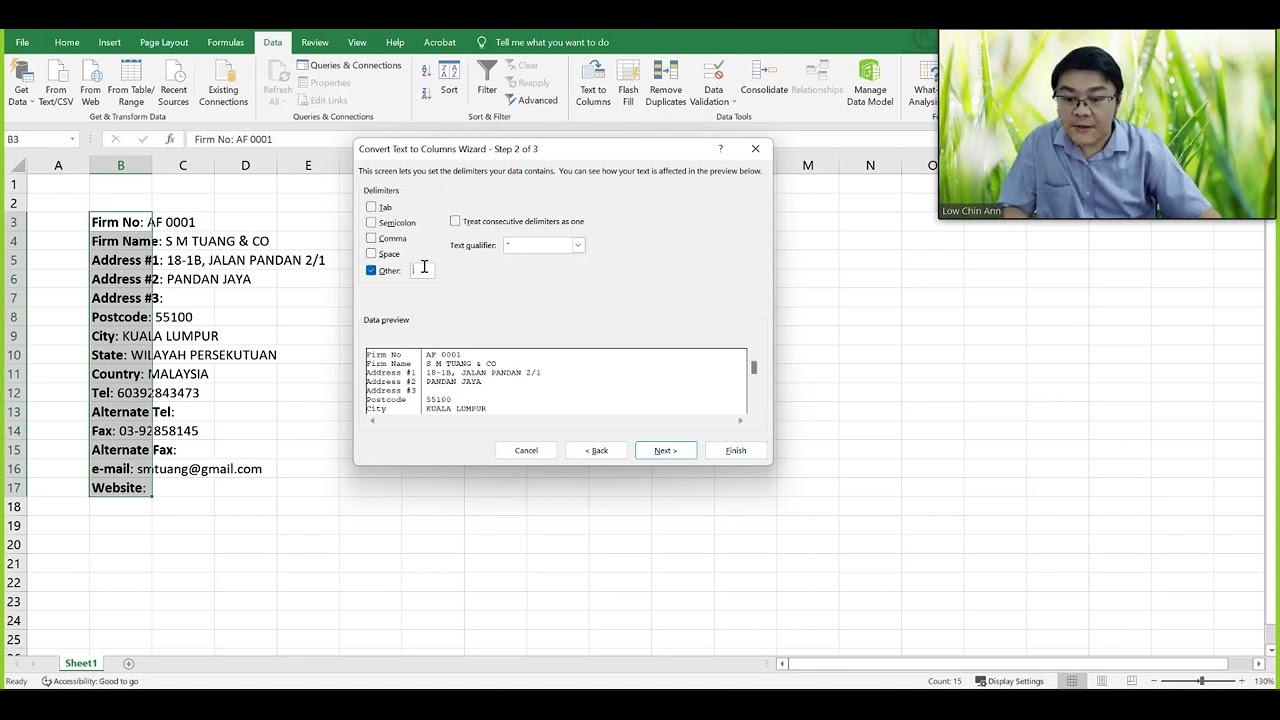This screenshot has height=720, width=1280.
Task: Check the Tab delimiter box
Action: [371, 207]
